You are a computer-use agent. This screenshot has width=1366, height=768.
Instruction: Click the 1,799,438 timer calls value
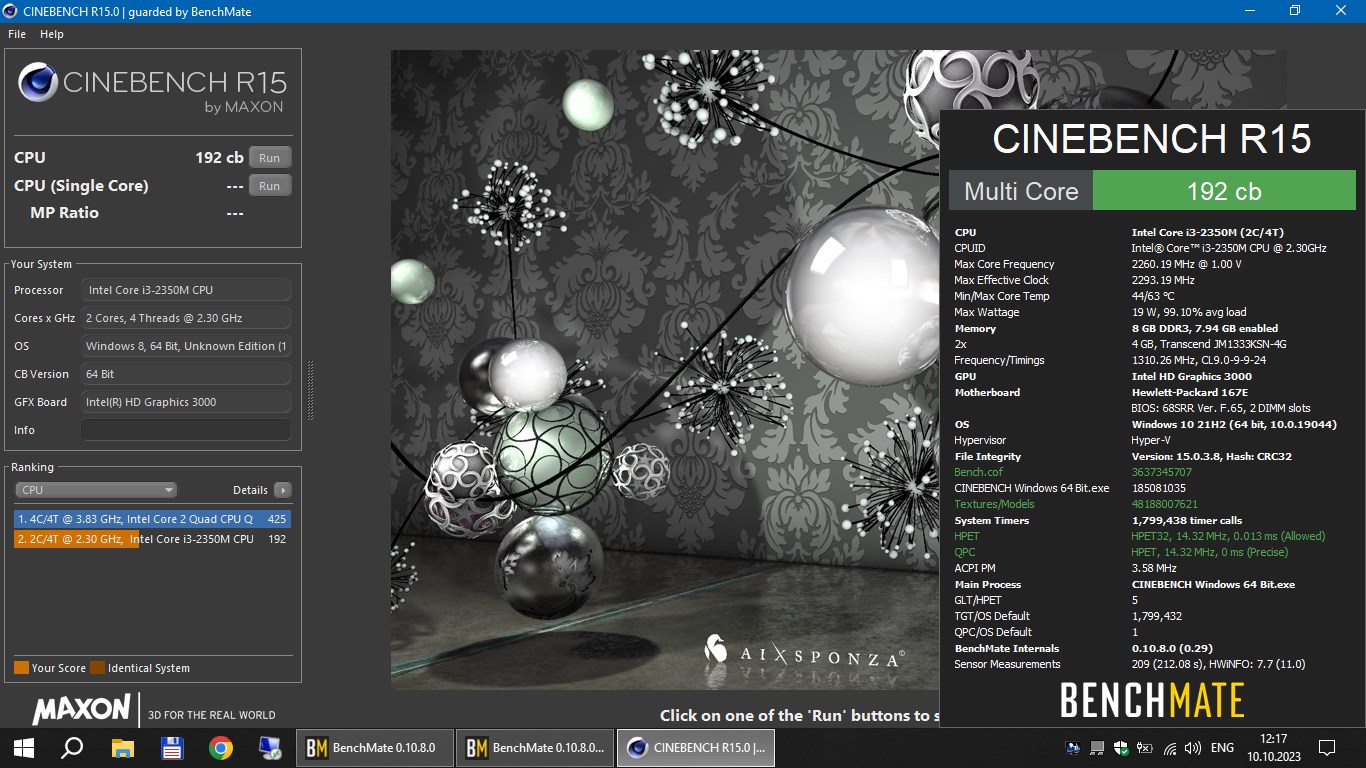[1187, 520]
